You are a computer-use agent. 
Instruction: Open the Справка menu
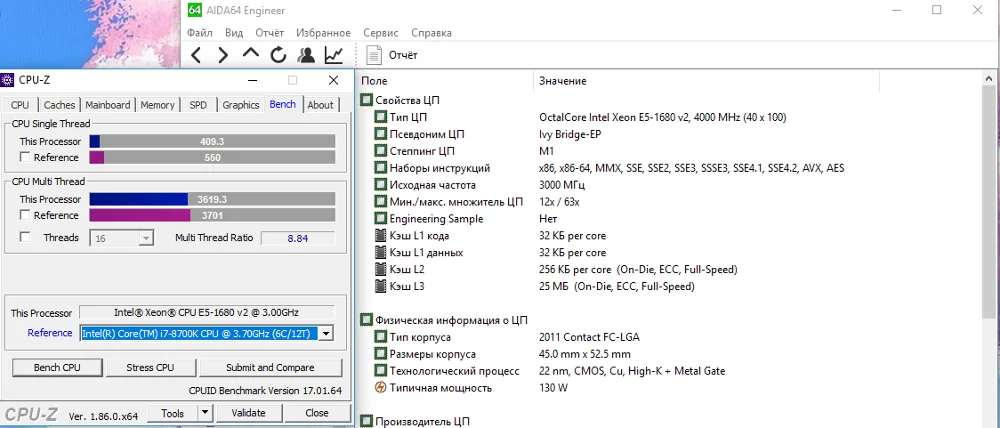click(x=432, y=33)
